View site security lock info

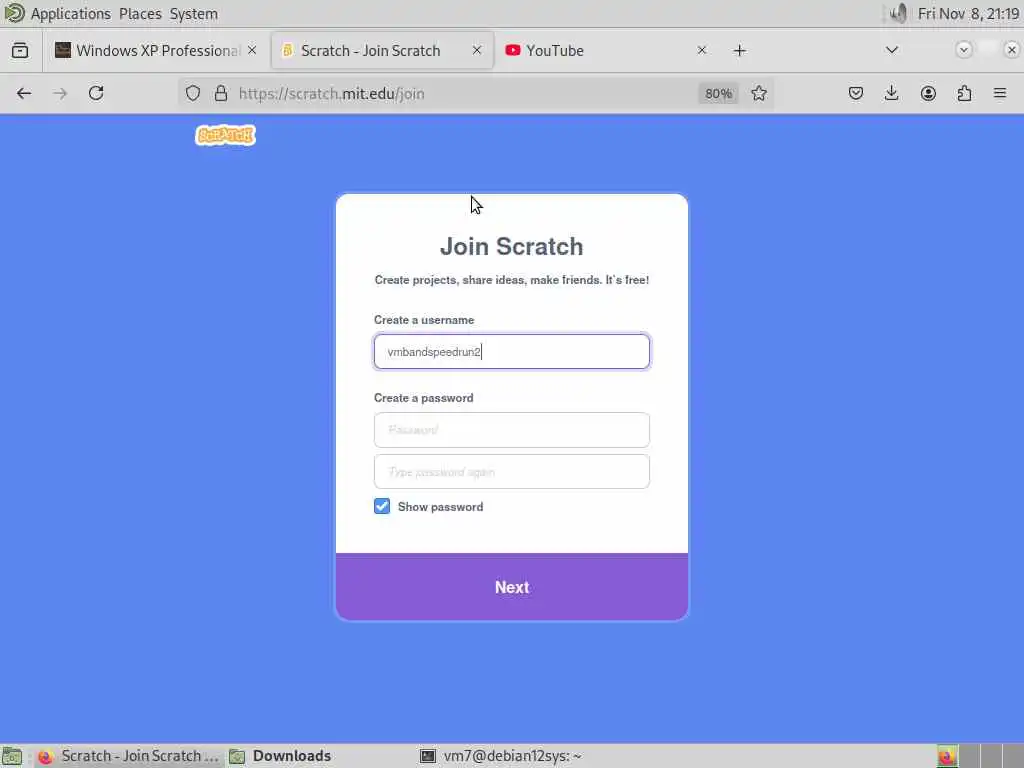pos(221,93)
